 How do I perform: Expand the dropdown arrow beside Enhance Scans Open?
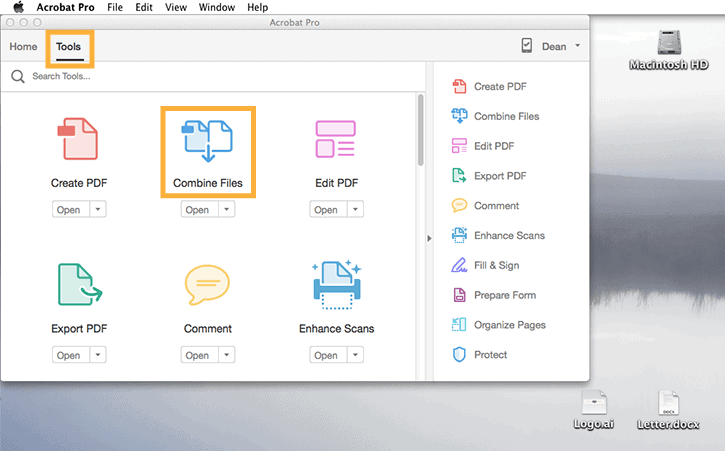pos(355,355)
